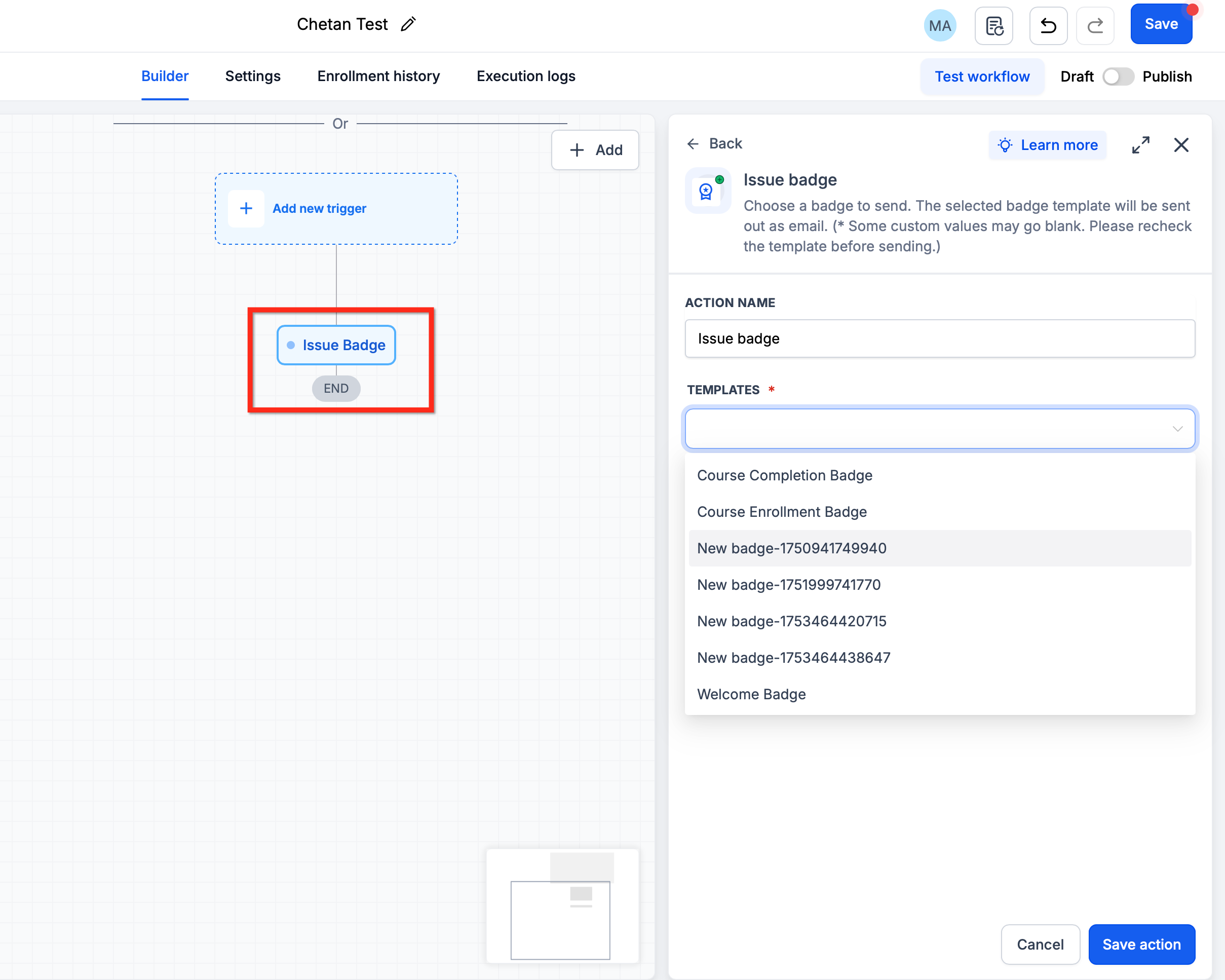1225x980 pixels.
Task: Select New badge-1750941749940 option
Action: click(940, 548)
